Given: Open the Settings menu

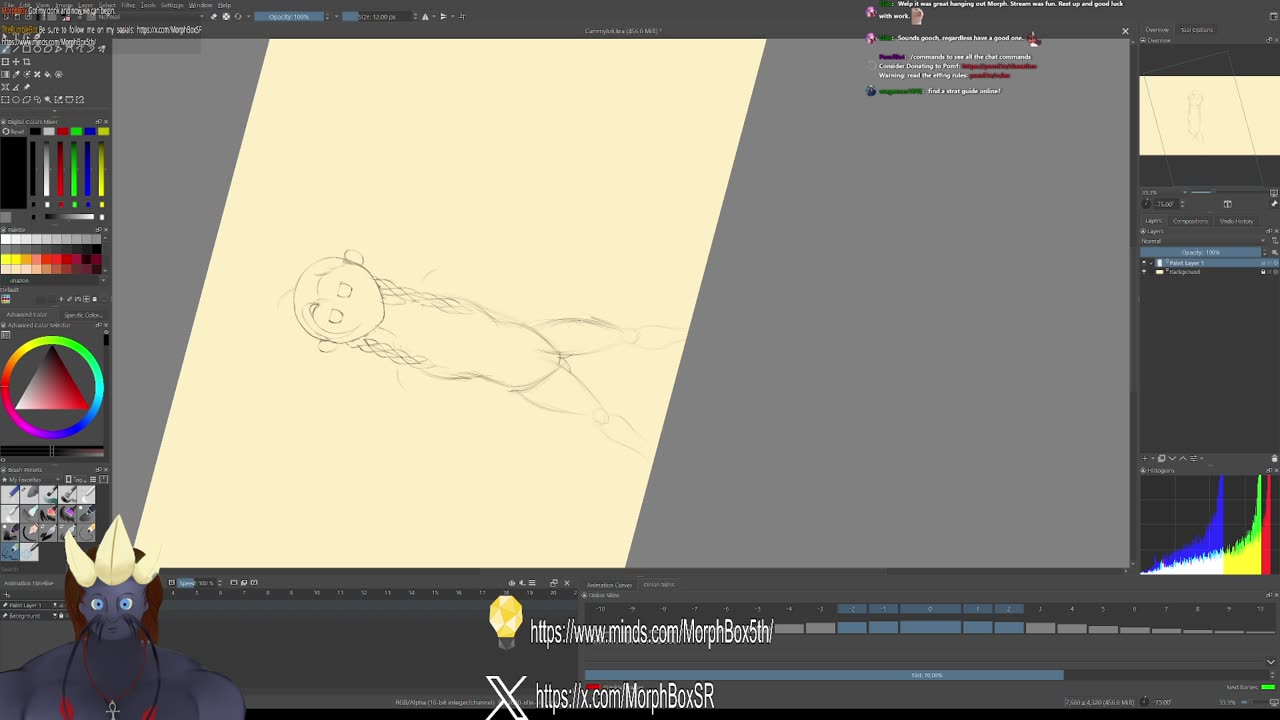Looking at the screenshot, I should coord(172,5).
